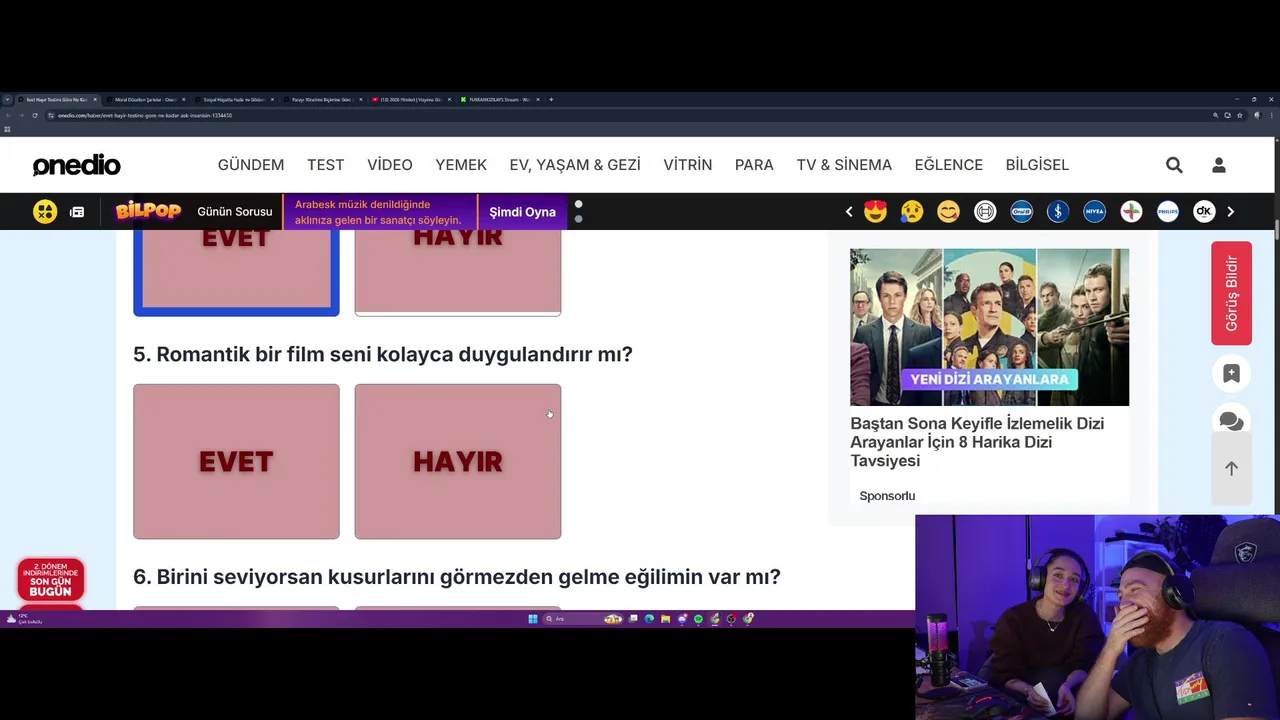Image resolution: width=1280 pixels, height=720 pixels.
Task: Click the Görüş Bildir feedback button
Action: click(x=1231, y=293)
